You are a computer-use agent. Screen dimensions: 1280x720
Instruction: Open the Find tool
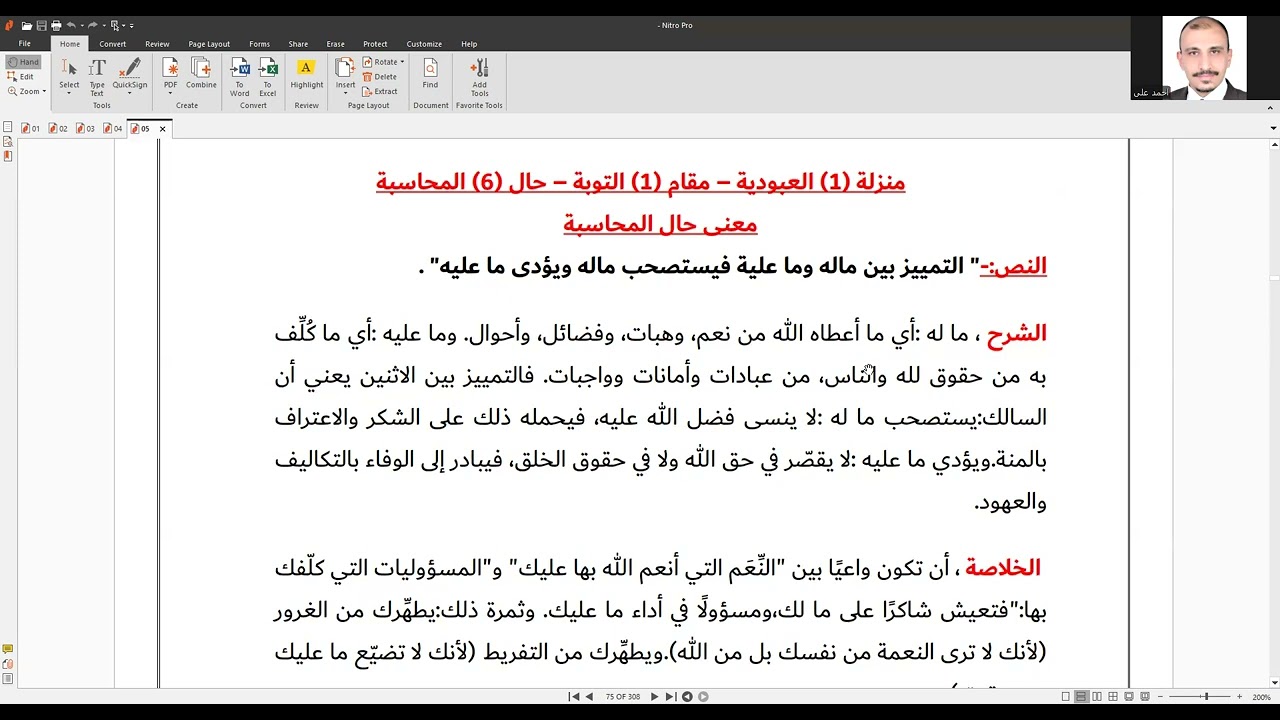pos(430,73)
